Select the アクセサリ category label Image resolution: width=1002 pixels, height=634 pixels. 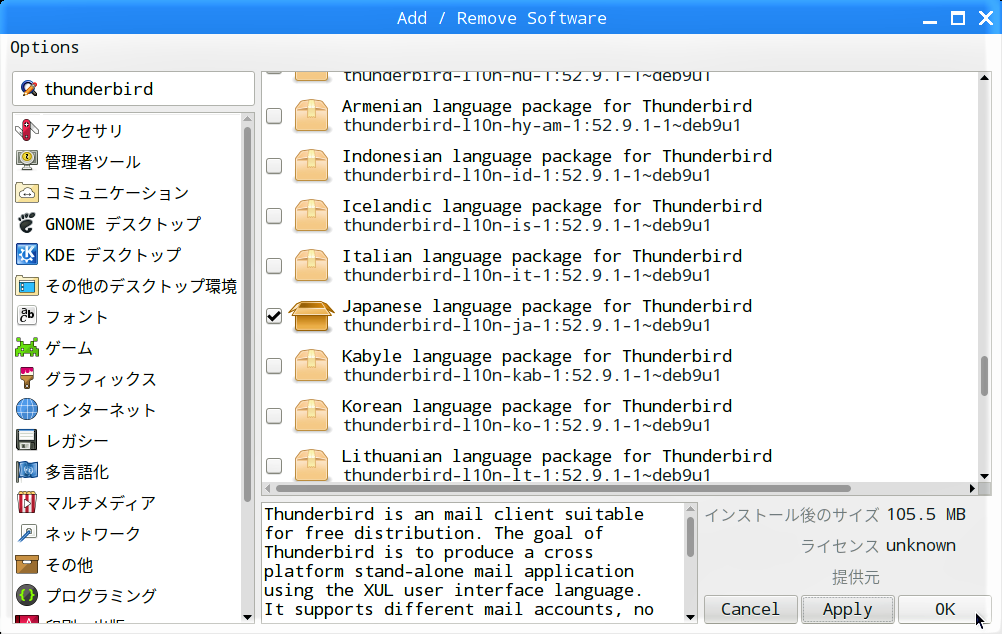(84, 130)
